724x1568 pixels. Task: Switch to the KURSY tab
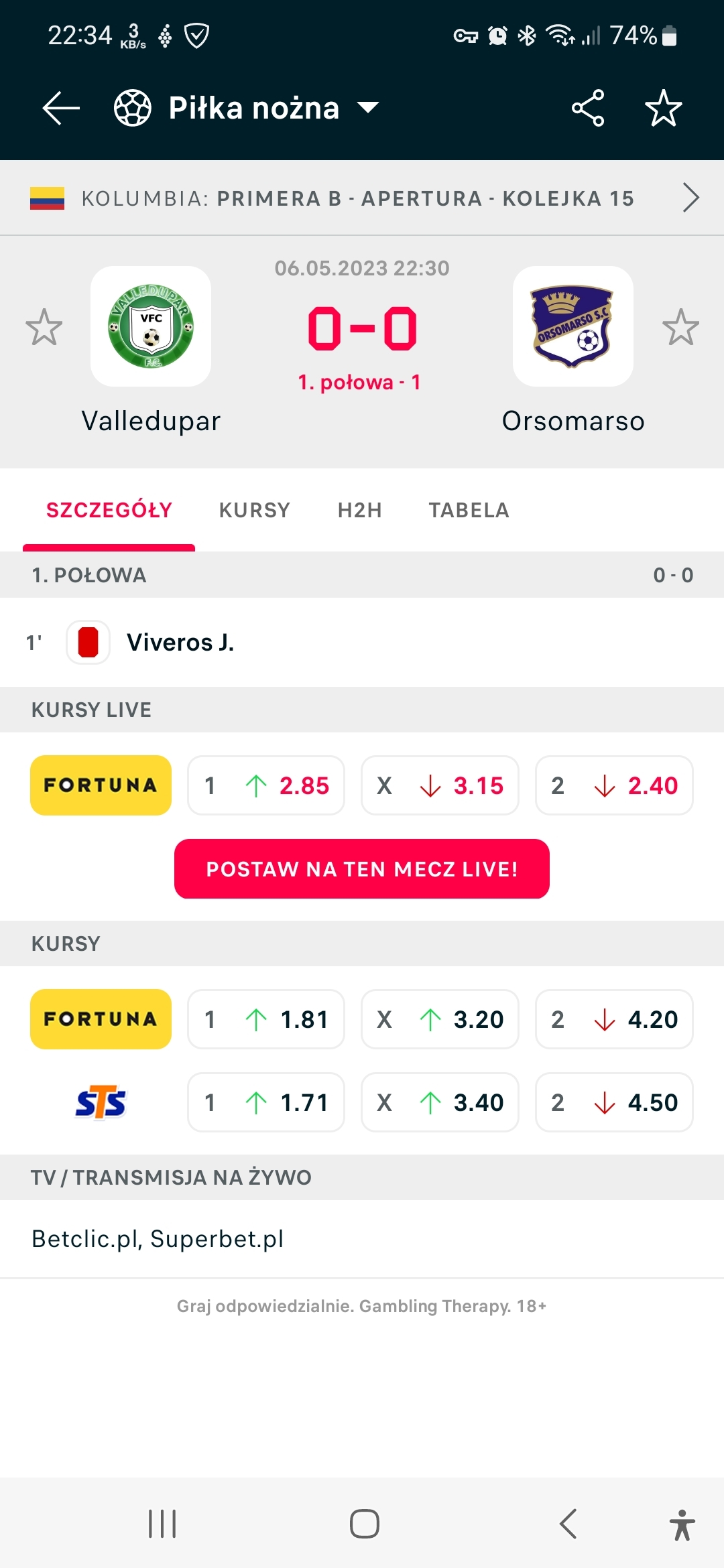tap(255, 510)
